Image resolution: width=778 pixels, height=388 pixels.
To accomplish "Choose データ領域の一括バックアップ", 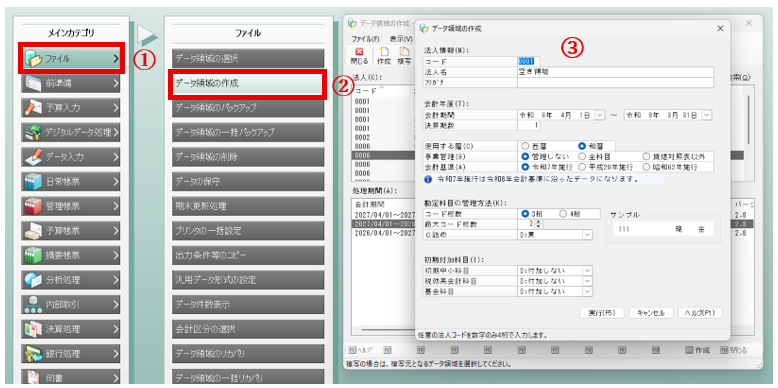I will coord(248,132).
